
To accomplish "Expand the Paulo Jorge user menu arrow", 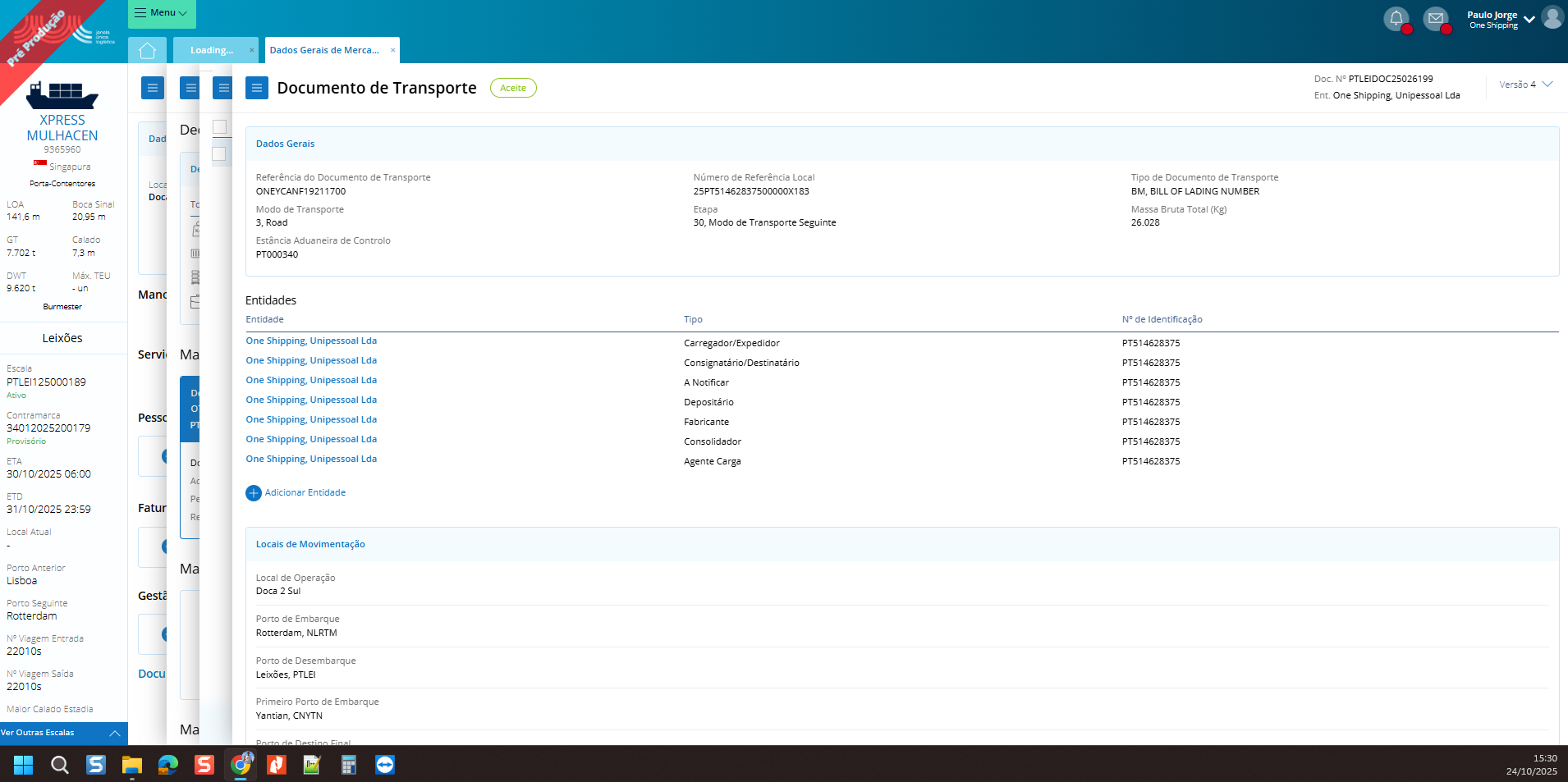I will [1529, 20].
